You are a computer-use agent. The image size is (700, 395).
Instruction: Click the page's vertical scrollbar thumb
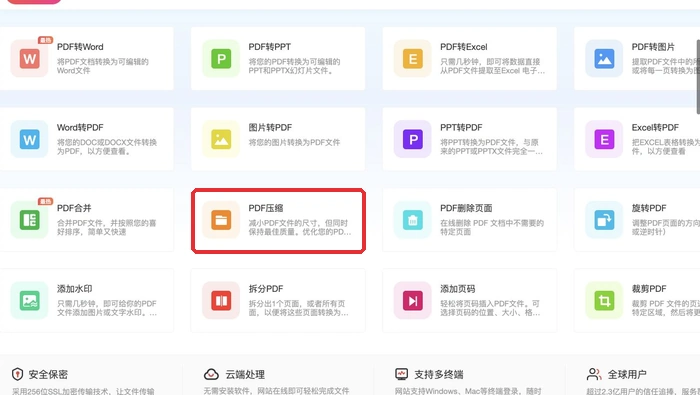[698, 77]
